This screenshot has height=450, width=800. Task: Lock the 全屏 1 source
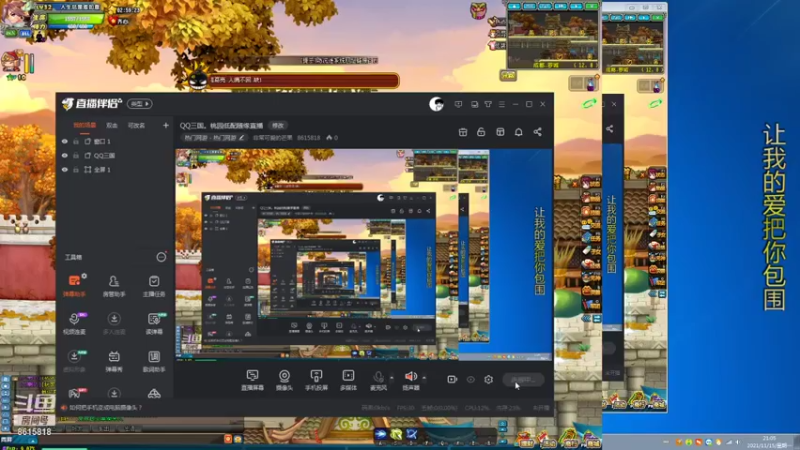(x=76, y=169)
